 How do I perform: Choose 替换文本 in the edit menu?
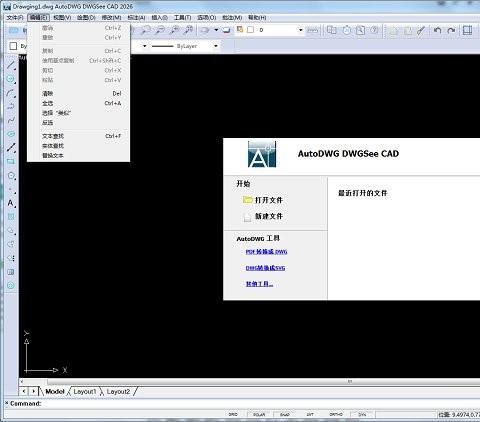pyautogui.click(x=78, y=155)
